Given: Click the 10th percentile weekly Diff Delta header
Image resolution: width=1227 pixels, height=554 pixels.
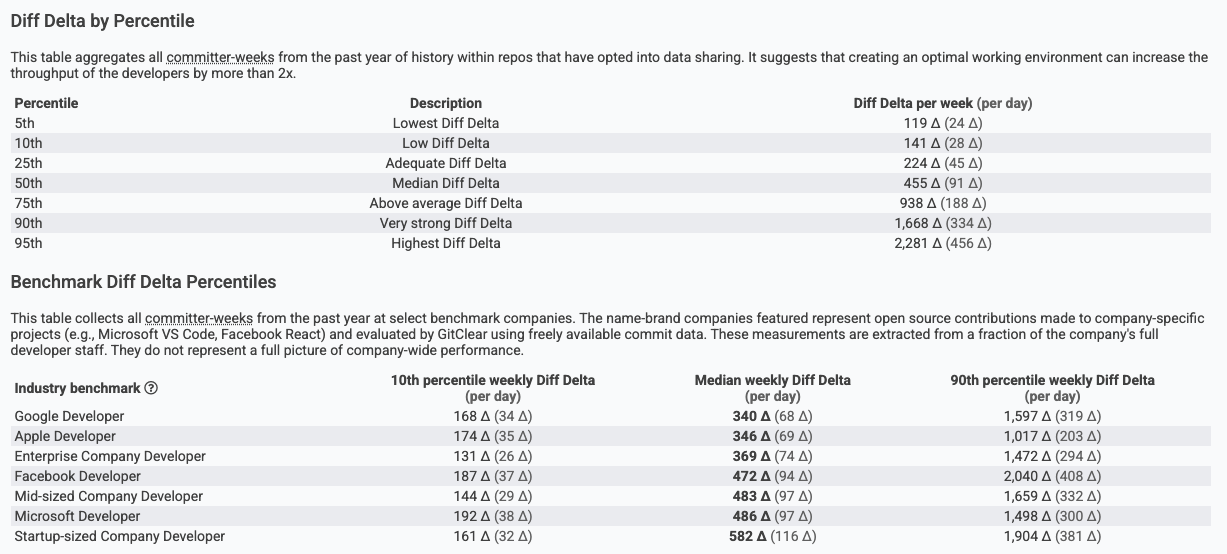Looking at the screenshot, I should [x=492, y=380].
